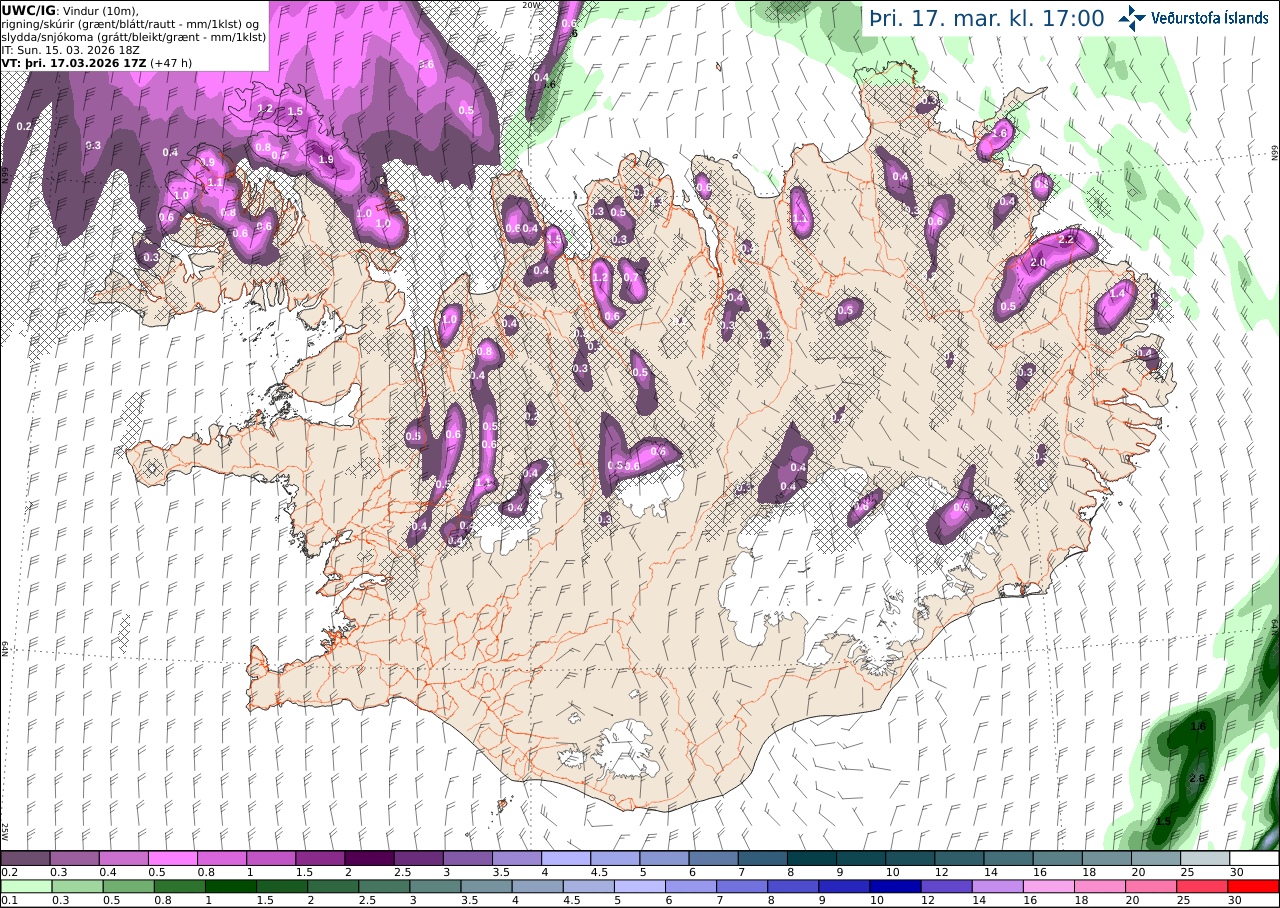Pick lower legend swatch labeled 4

[538, 886]
